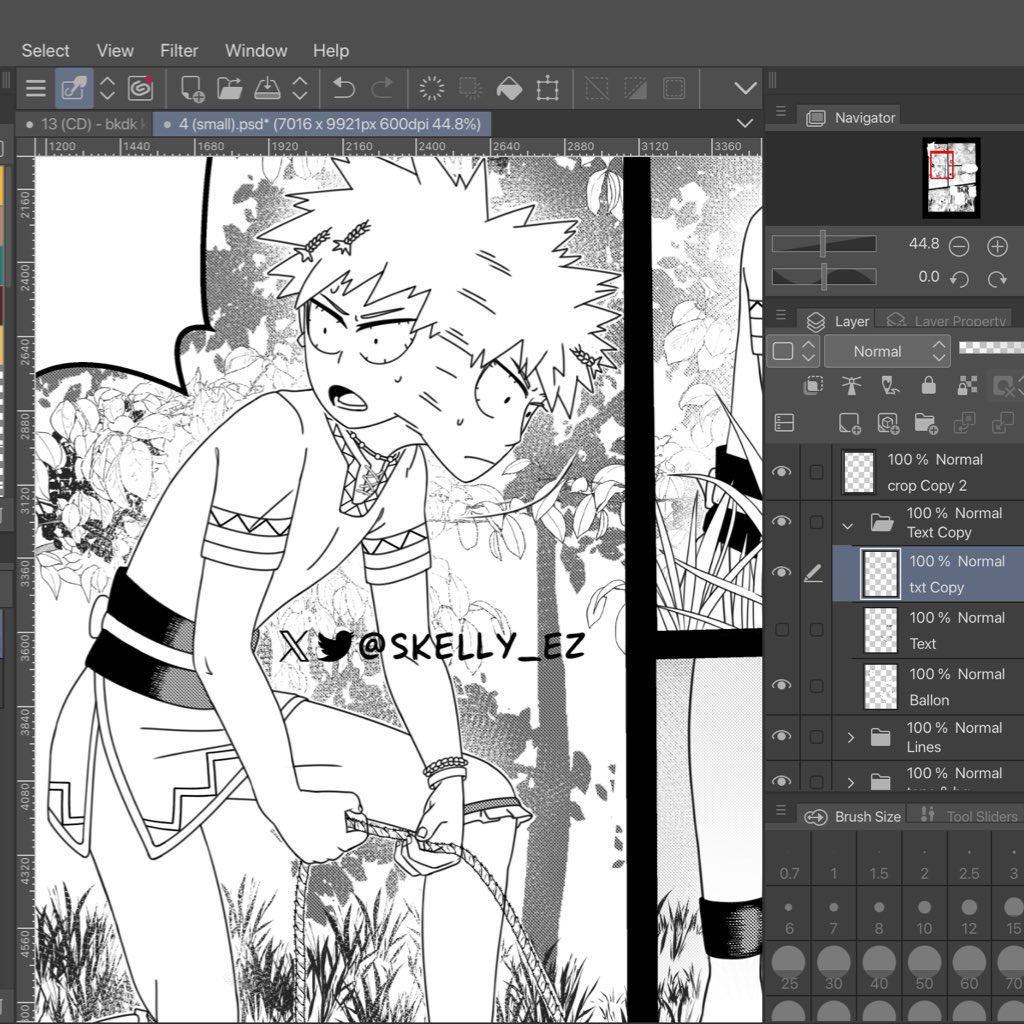The width and height of the screenshot is (1024, 1024).
Task: Hide the Ballon layer
Action: [x=782, y=686]
